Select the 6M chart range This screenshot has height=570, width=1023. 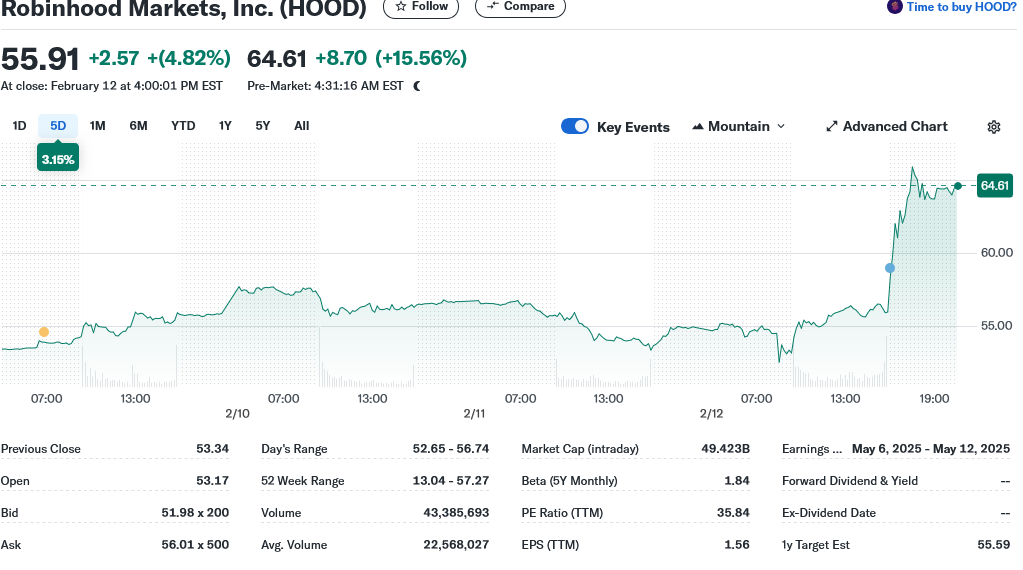coord(138,126)
